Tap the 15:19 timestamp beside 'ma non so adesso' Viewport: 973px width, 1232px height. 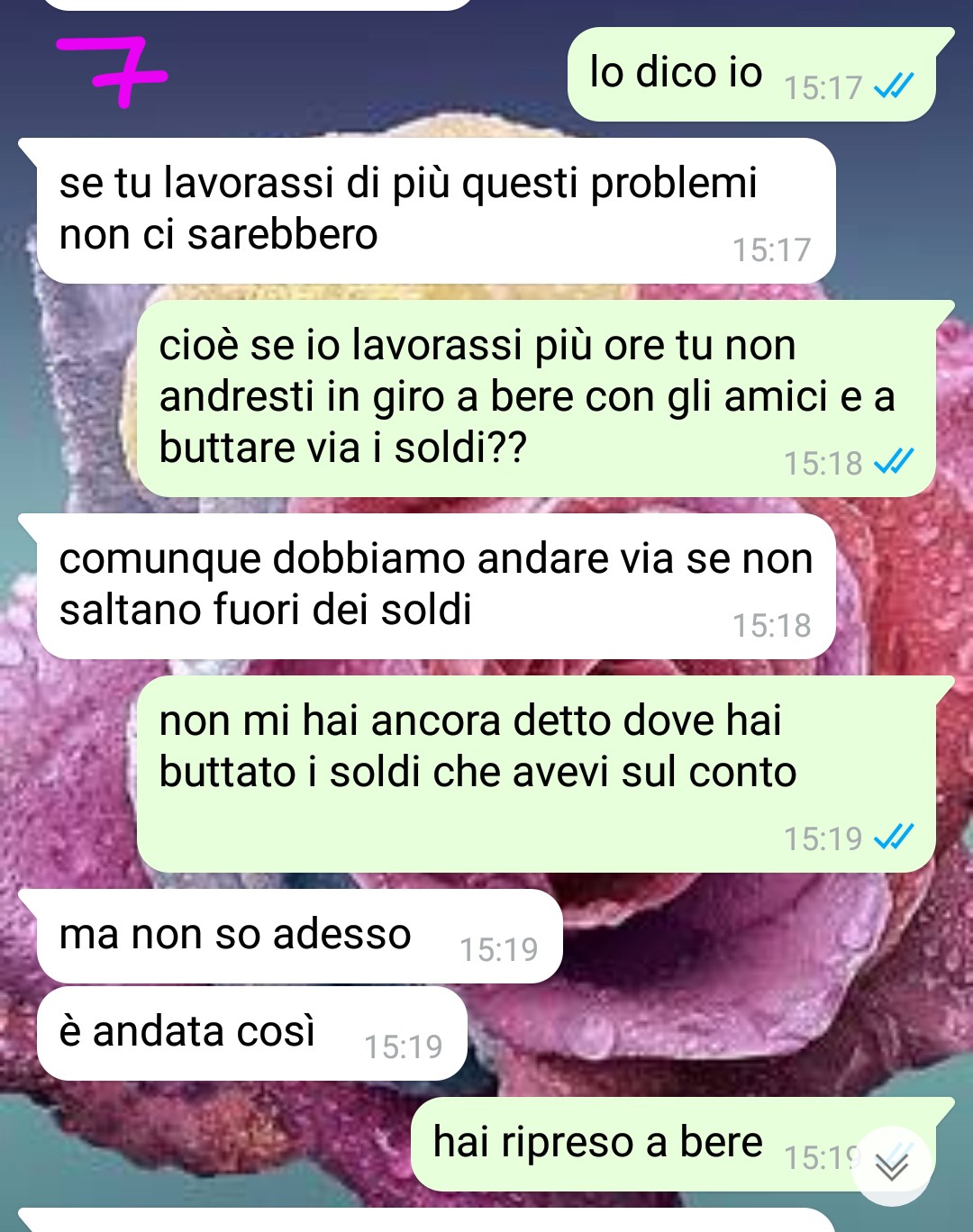coord(499,949)
